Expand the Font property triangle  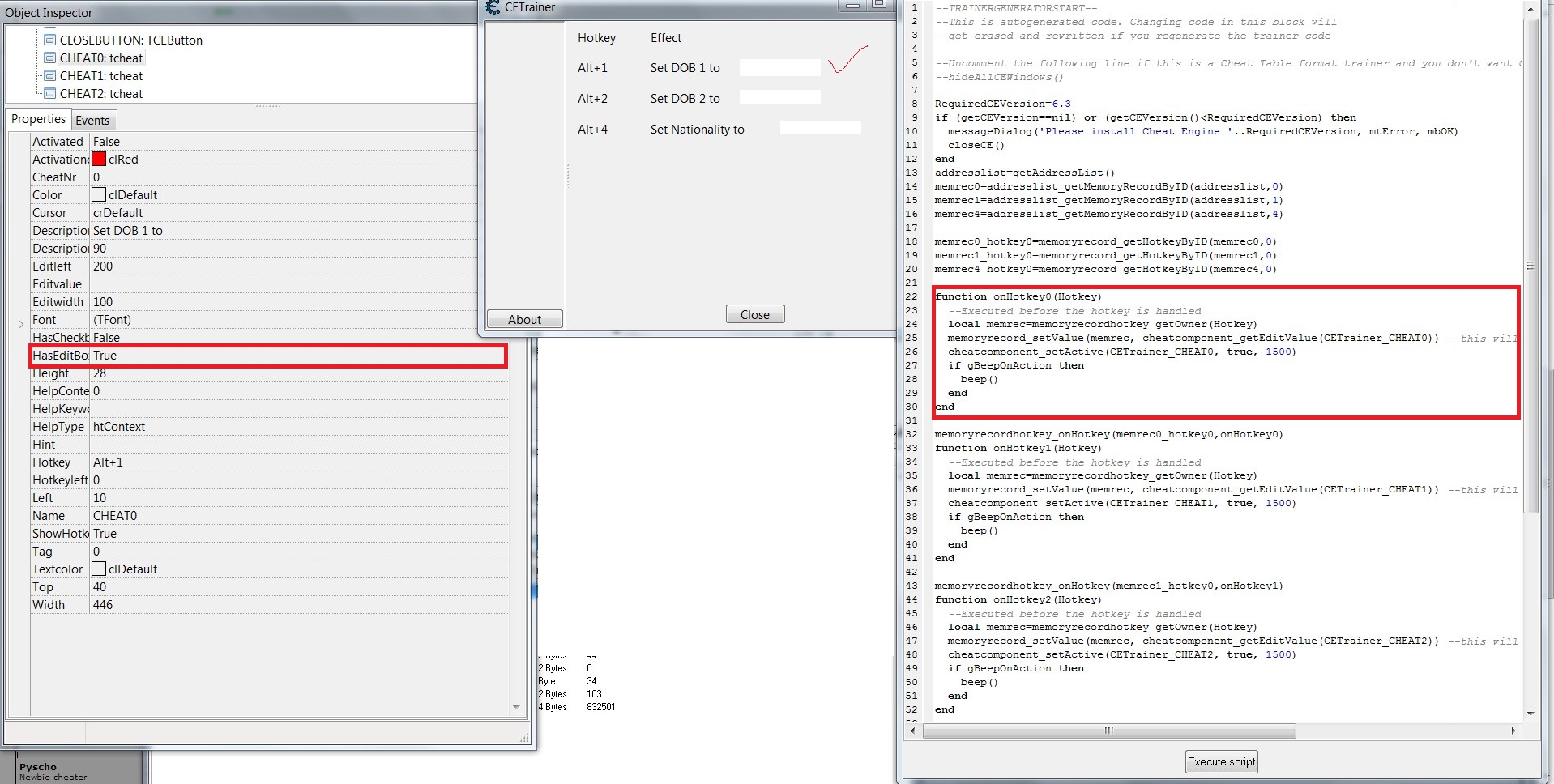click(x=21, y=324)
